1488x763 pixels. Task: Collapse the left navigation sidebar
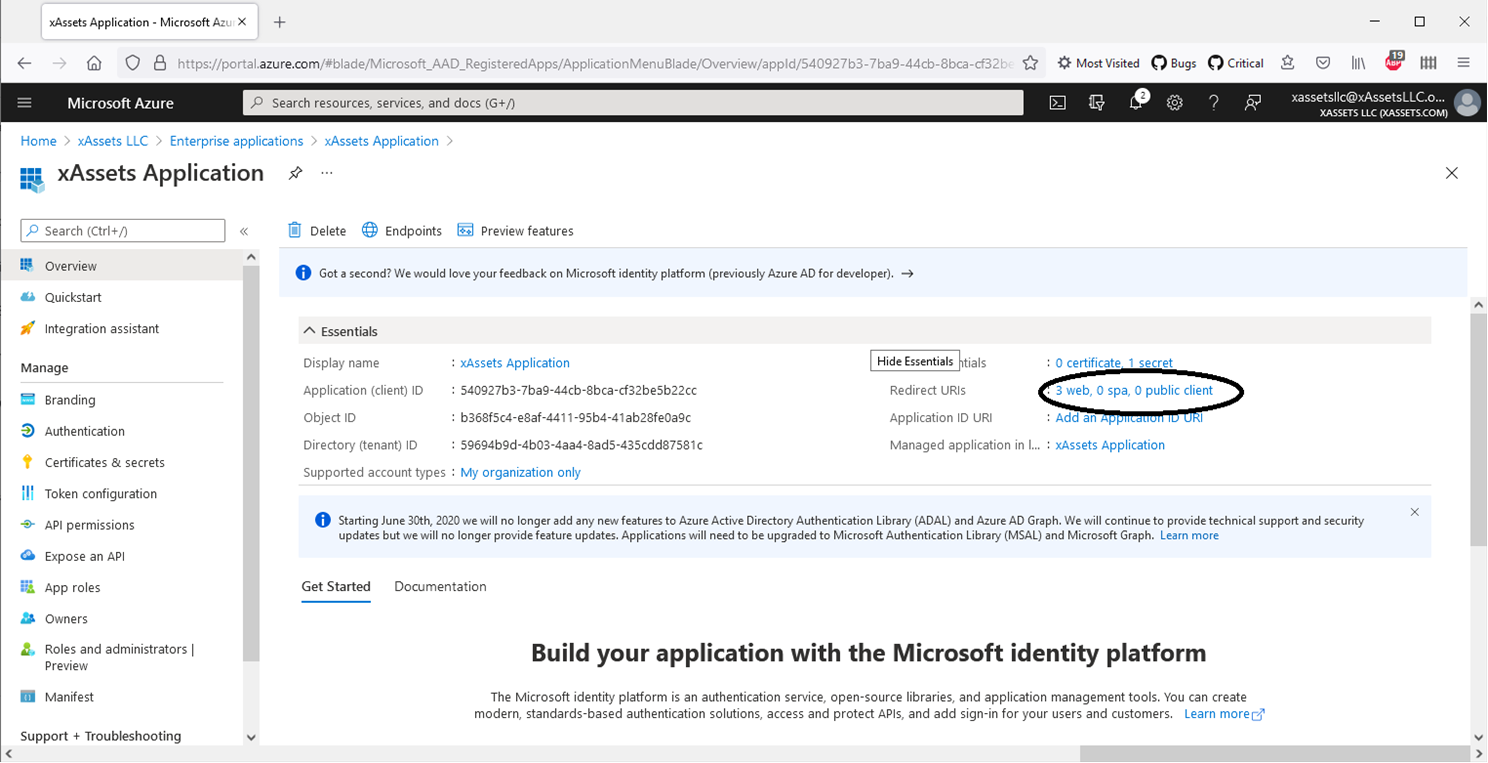[245, 230]
